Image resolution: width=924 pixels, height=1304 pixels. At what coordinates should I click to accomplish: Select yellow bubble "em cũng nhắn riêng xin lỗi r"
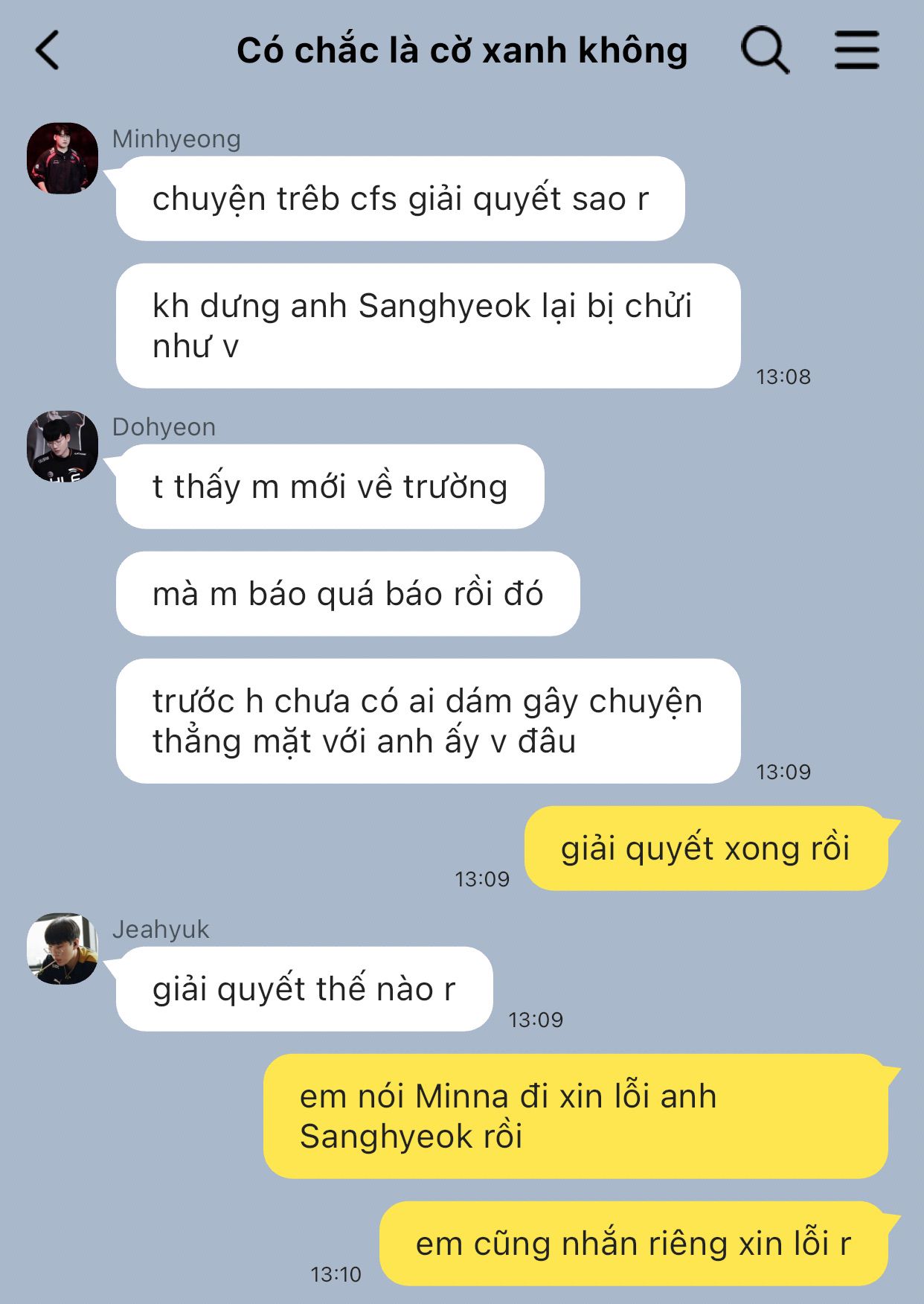click(634, 1244)
